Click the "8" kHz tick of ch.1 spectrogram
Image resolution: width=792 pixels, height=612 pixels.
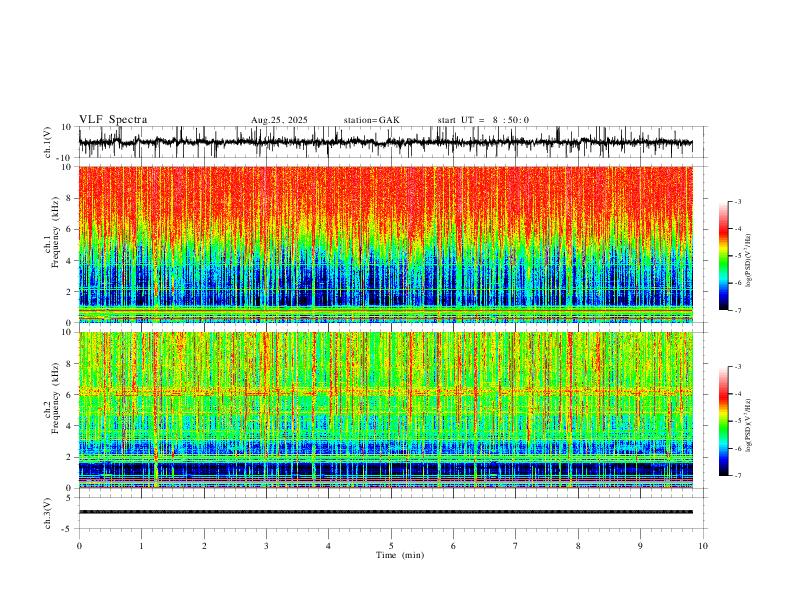tap(69, 198)
